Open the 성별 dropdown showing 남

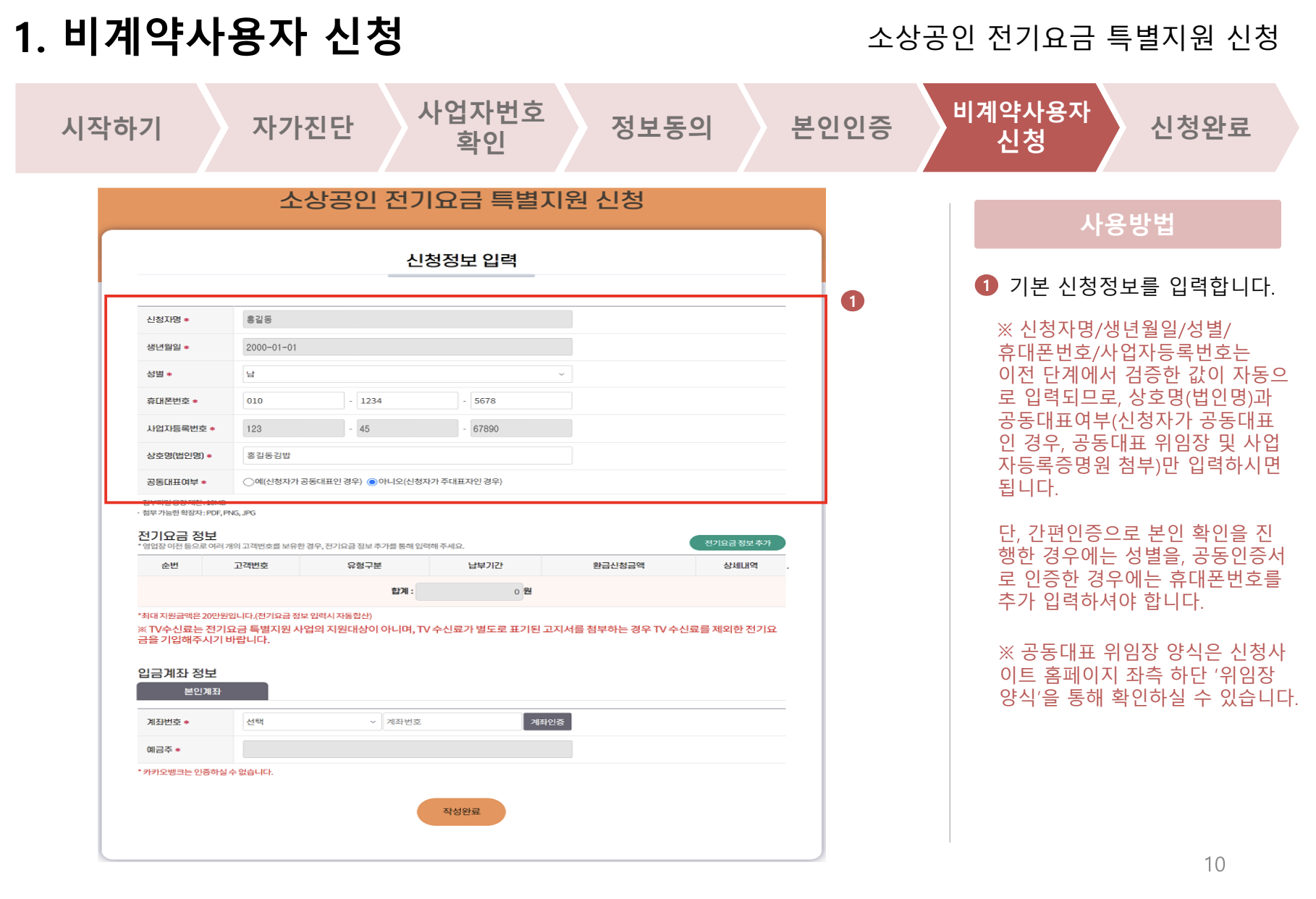coord(407,373)
